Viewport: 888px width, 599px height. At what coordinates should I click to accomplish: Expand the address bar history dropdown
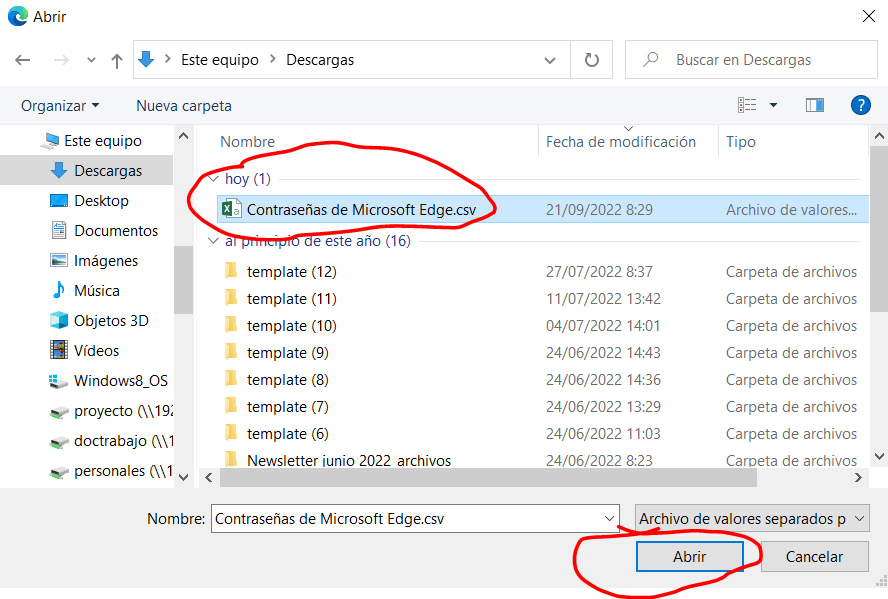coord(549,60)
